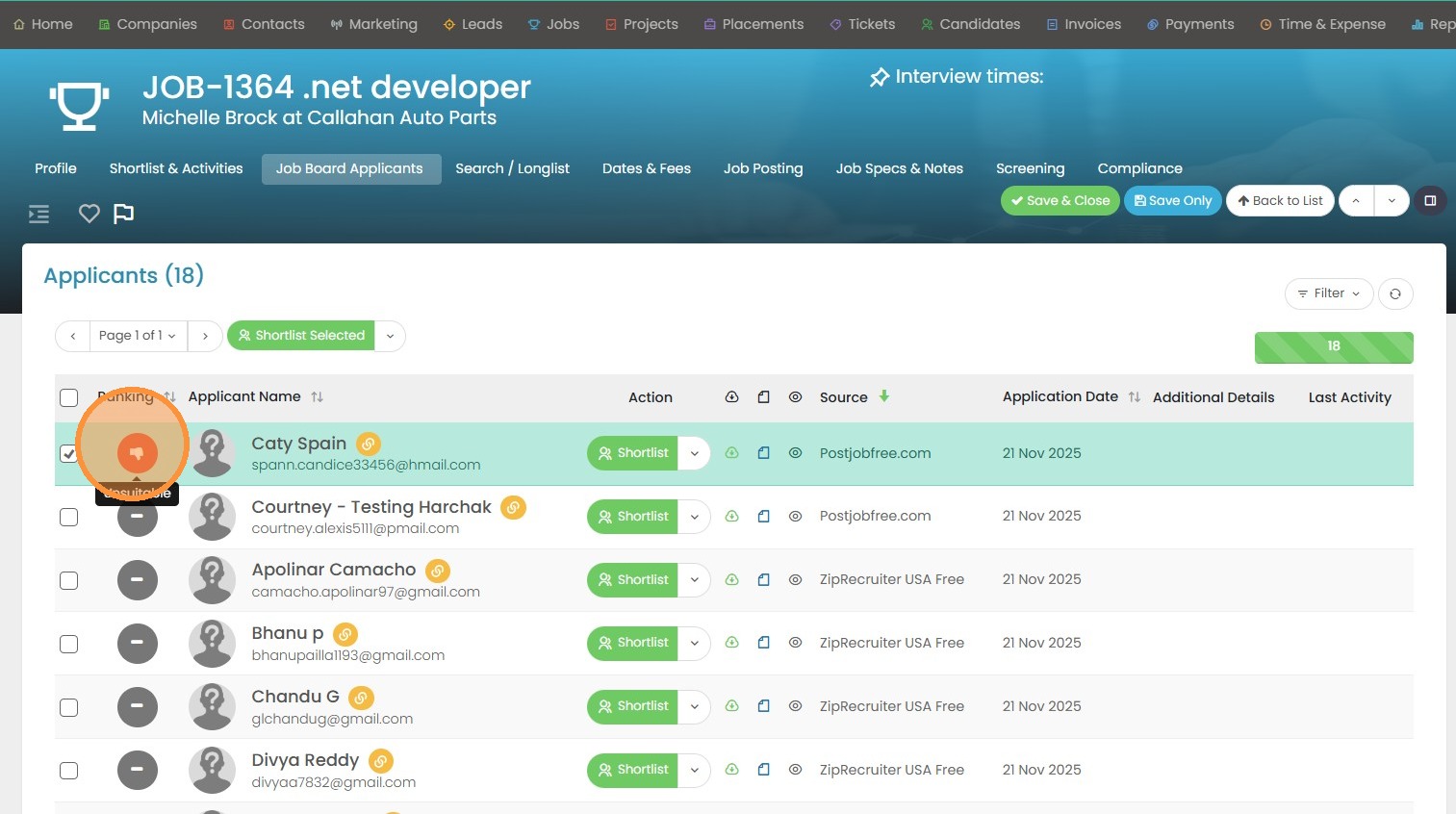1456x814 pixels.
Task: Click the green striped progress bar showing 18
Action: click(x=1333, y=346)
